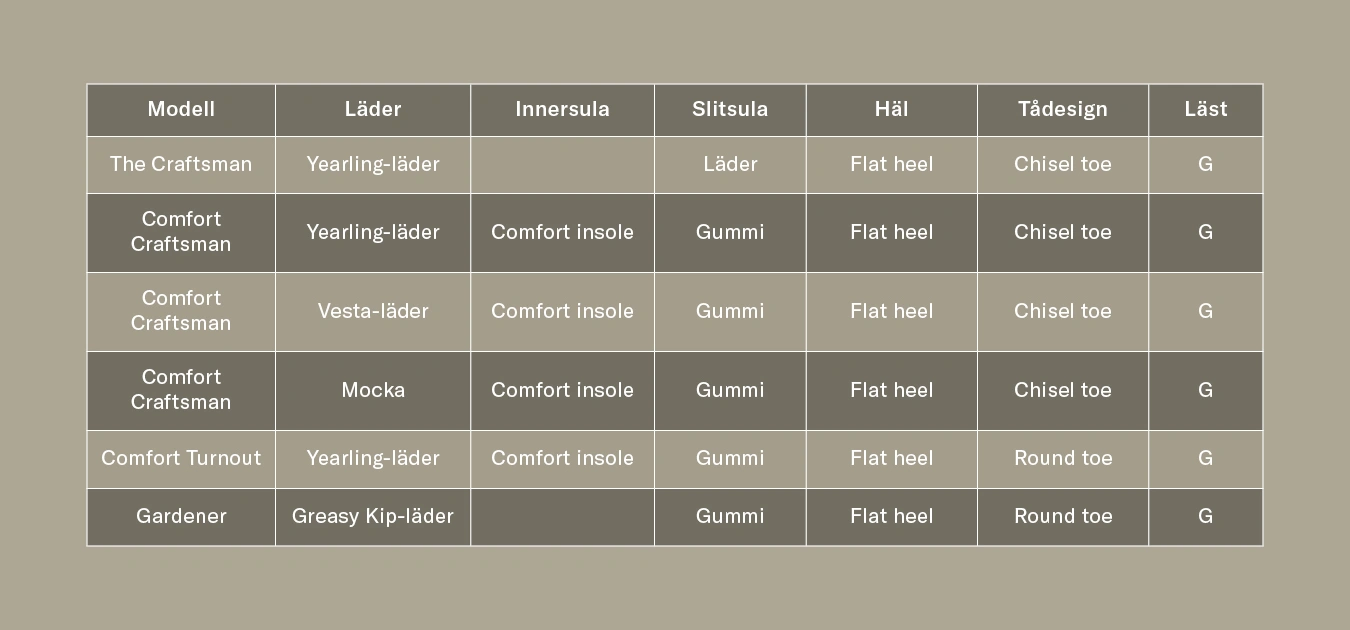Select Comfort insole in Mocka row
The height and width of the screenshot is (630, 1350).
point(562,391)
